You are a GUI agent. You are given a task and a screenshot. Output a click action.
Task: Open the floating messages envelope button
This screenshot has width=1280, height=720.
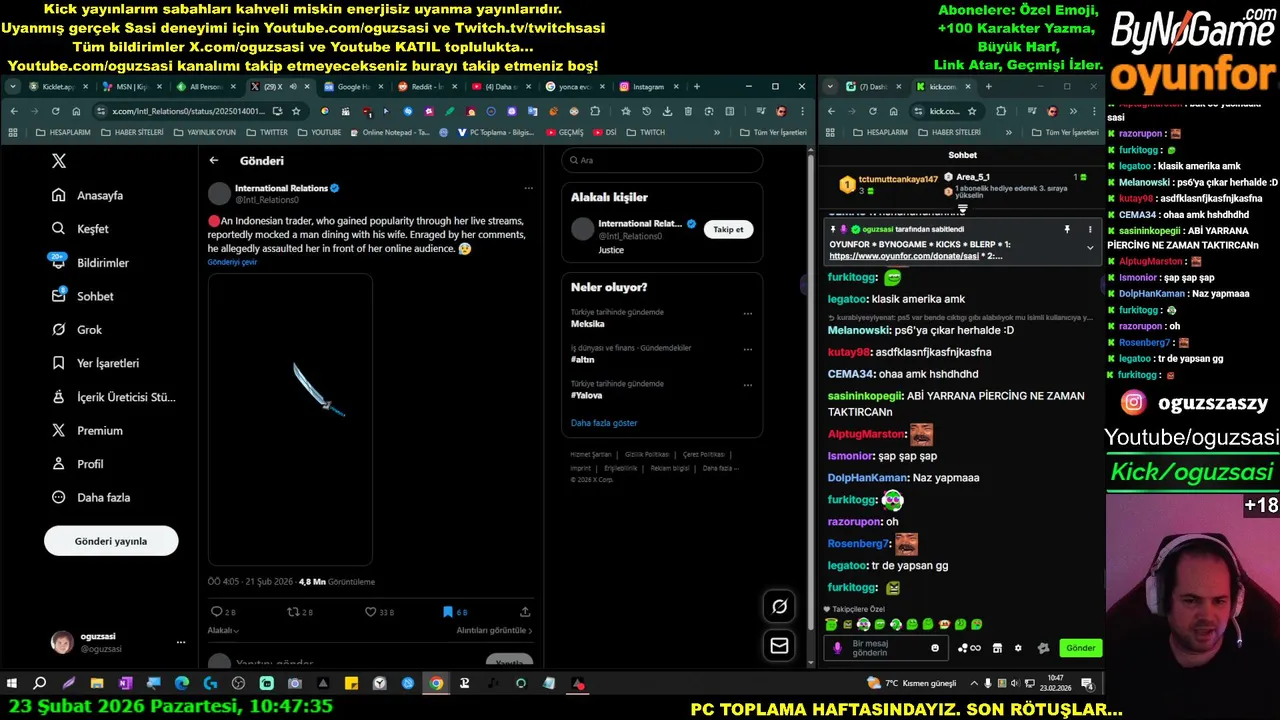[x=780, y=646]
